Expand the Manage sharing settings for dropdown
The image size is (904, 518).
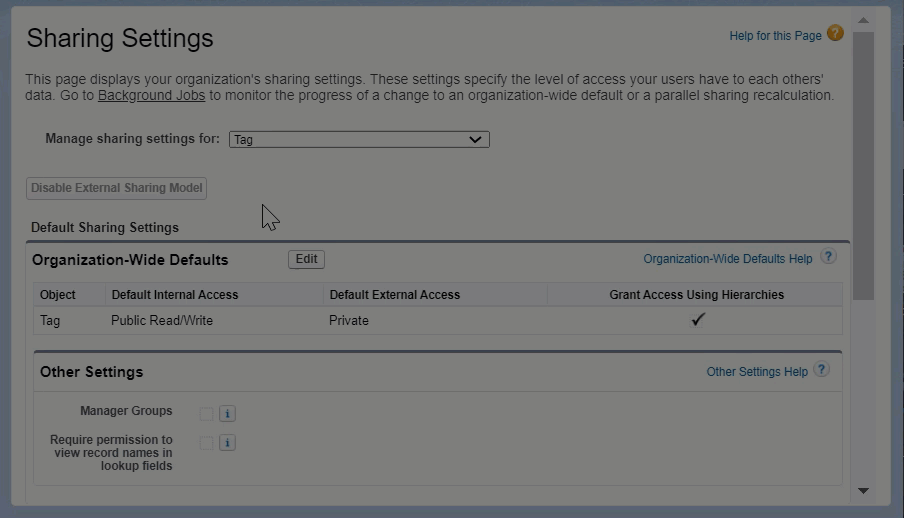(359, 140)
